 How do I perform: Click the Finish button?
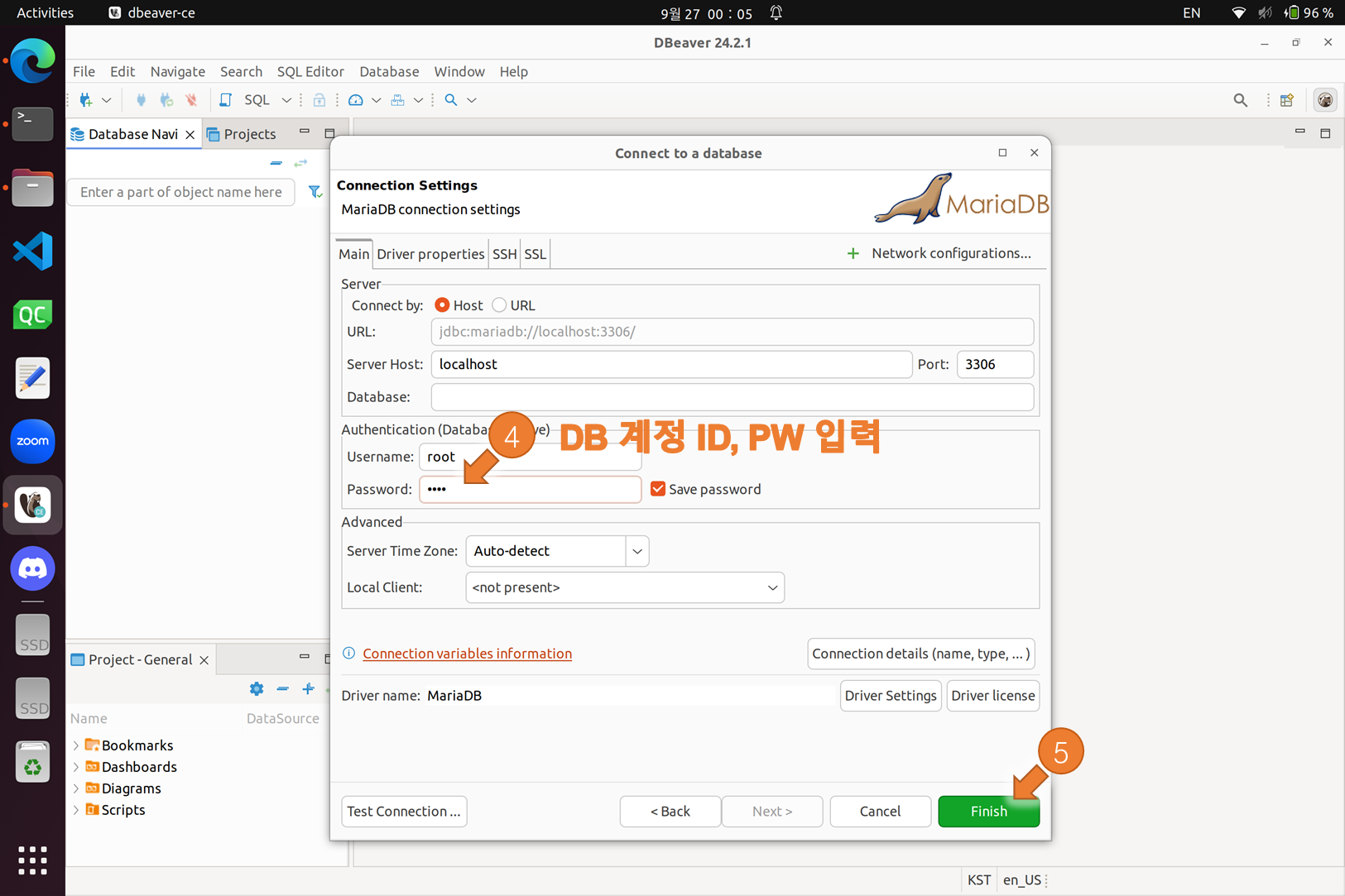click(x=988, y=811)
